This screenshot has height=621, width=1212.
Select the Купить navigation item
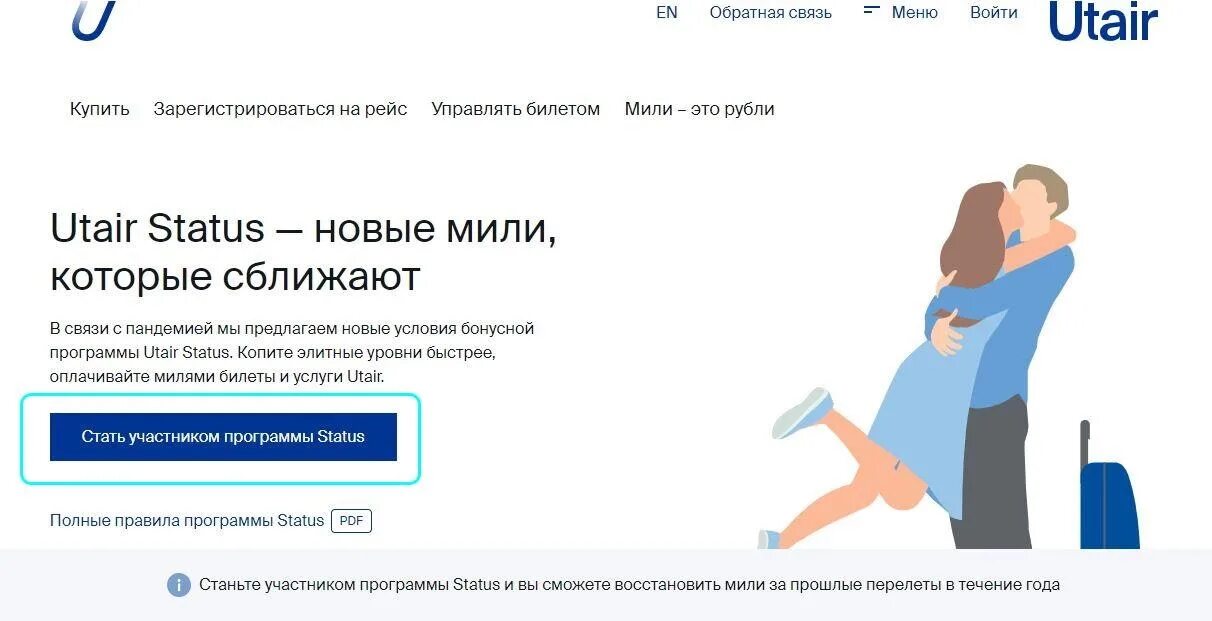point(100,109)
